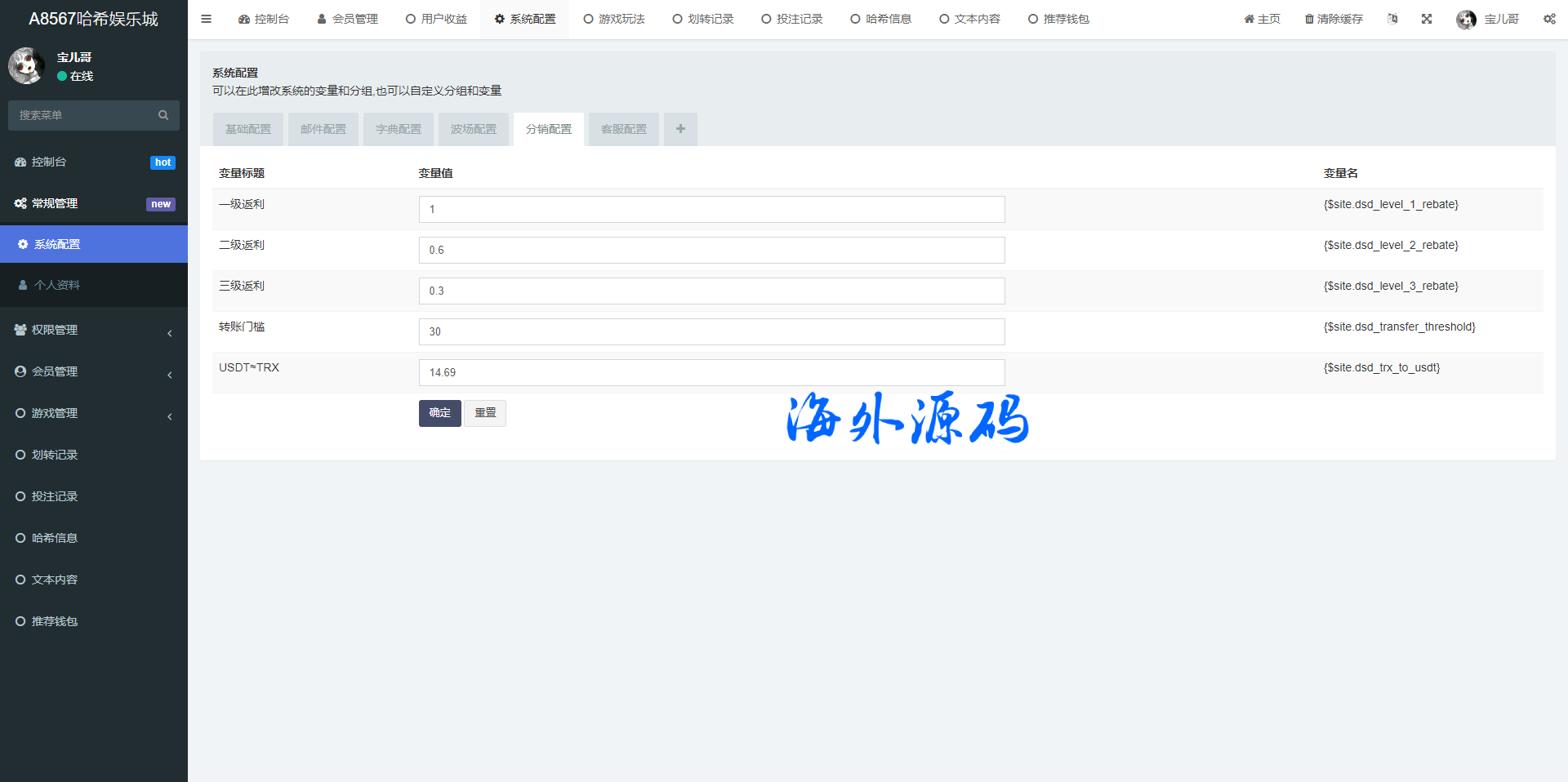1568x782 pixels.
Task: Focus the USDT≈TRX rate input
Action: pyautogui.click(x=711, y=372)
